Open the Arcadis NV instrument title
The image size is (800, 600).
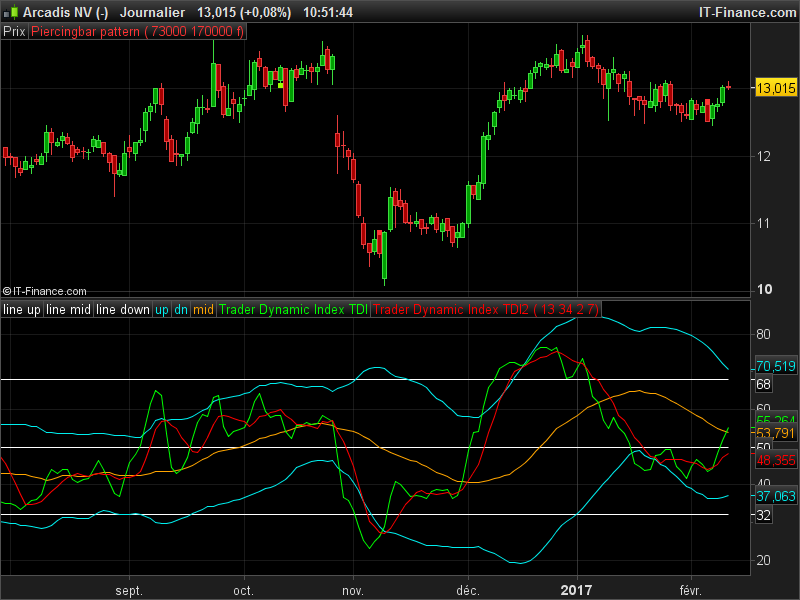pyautogui.click(x=65, y=12)
